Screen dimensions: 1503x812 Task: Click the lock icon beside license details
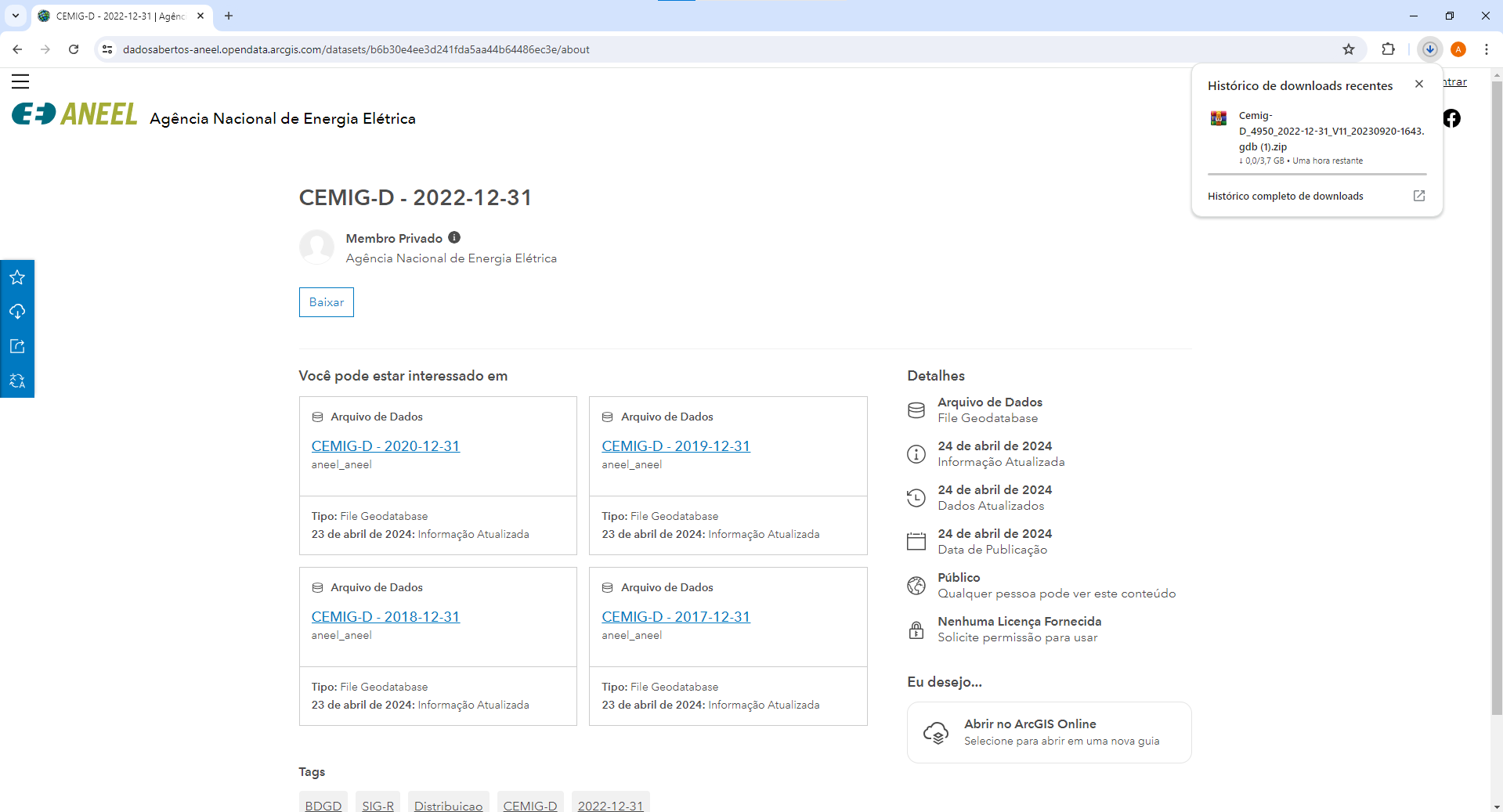tap(916, 630)
